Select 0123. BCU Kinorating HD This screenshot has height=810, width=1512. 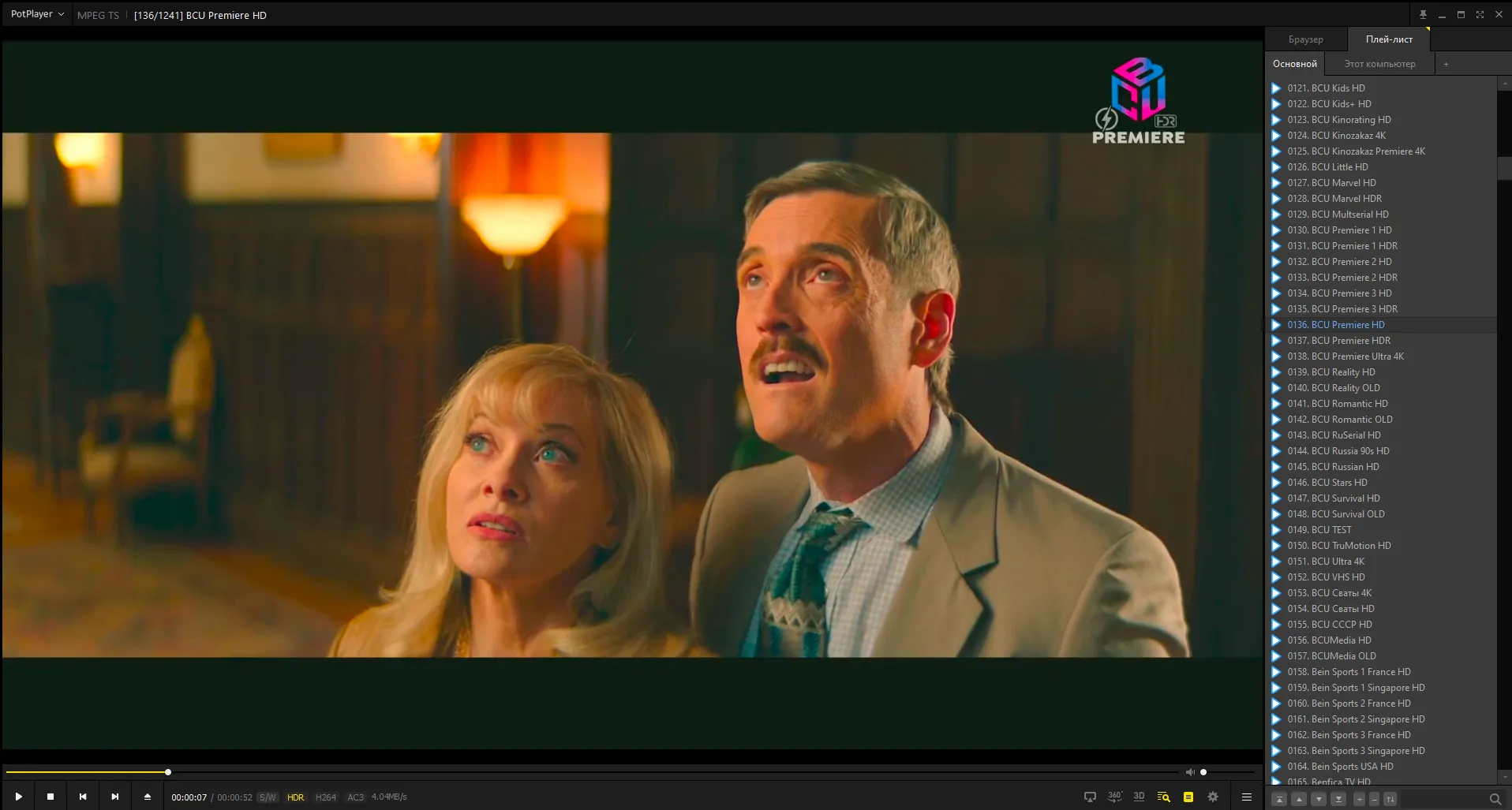(1381, 120)
